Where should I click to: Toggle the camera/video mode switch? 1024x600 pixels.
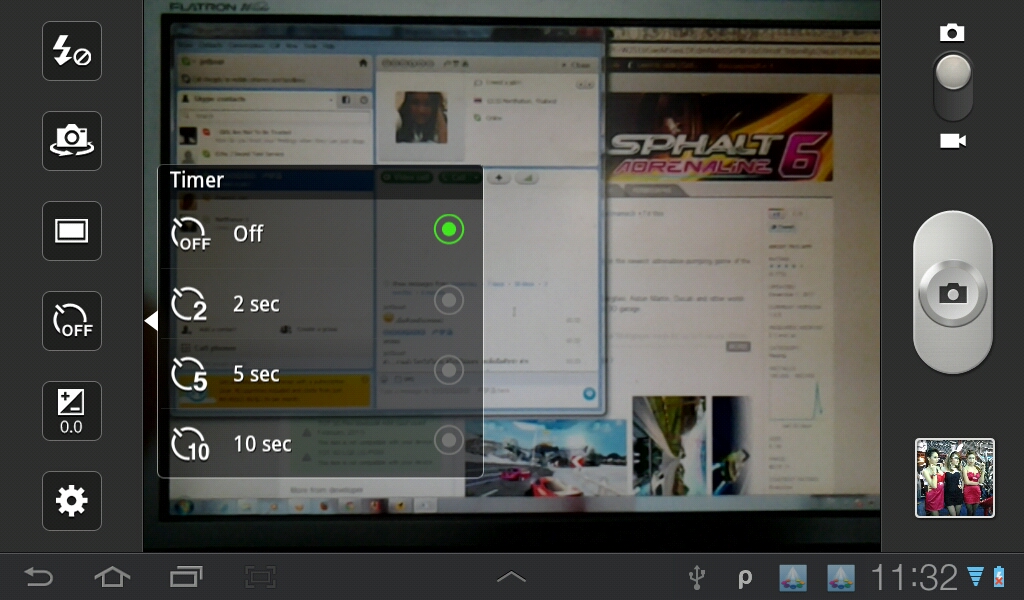952,86
